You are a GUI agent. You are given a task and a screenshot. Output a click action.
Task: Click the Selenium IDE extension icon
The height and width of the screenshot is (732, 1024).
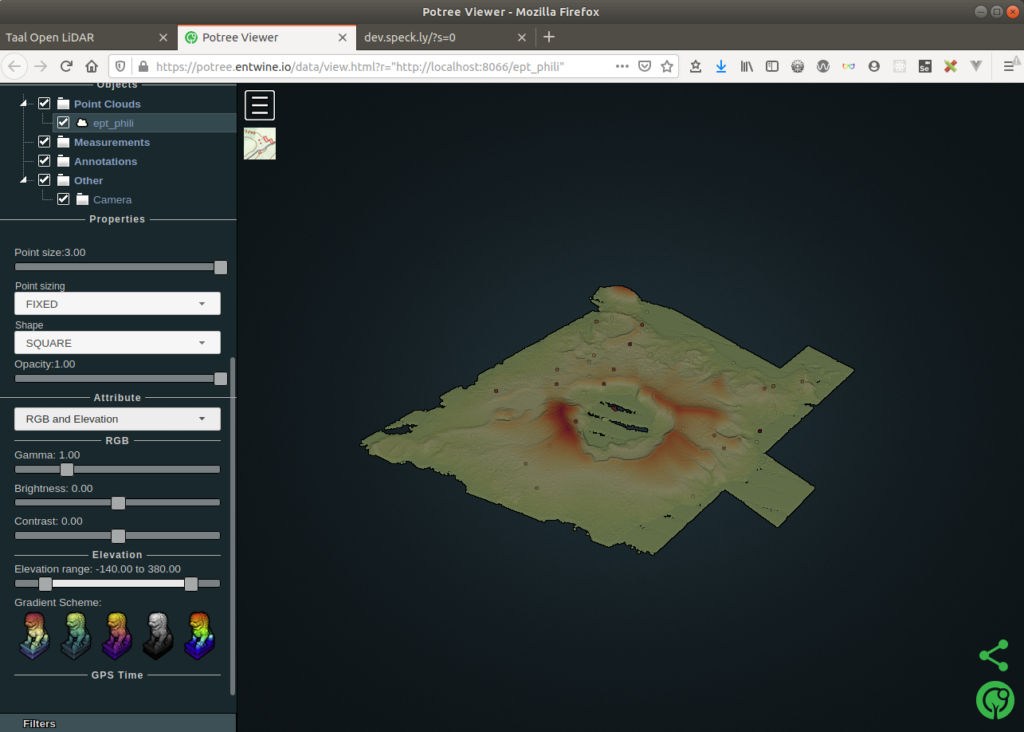coord(925,66)
